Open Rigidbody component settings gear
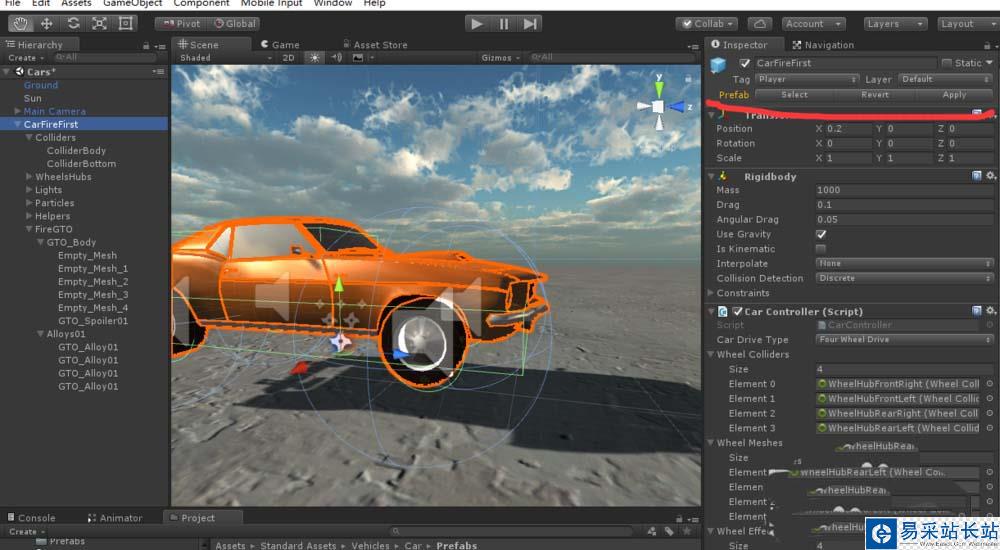The height and width of the screenshot is (550, 1000). tap(990, 176)
